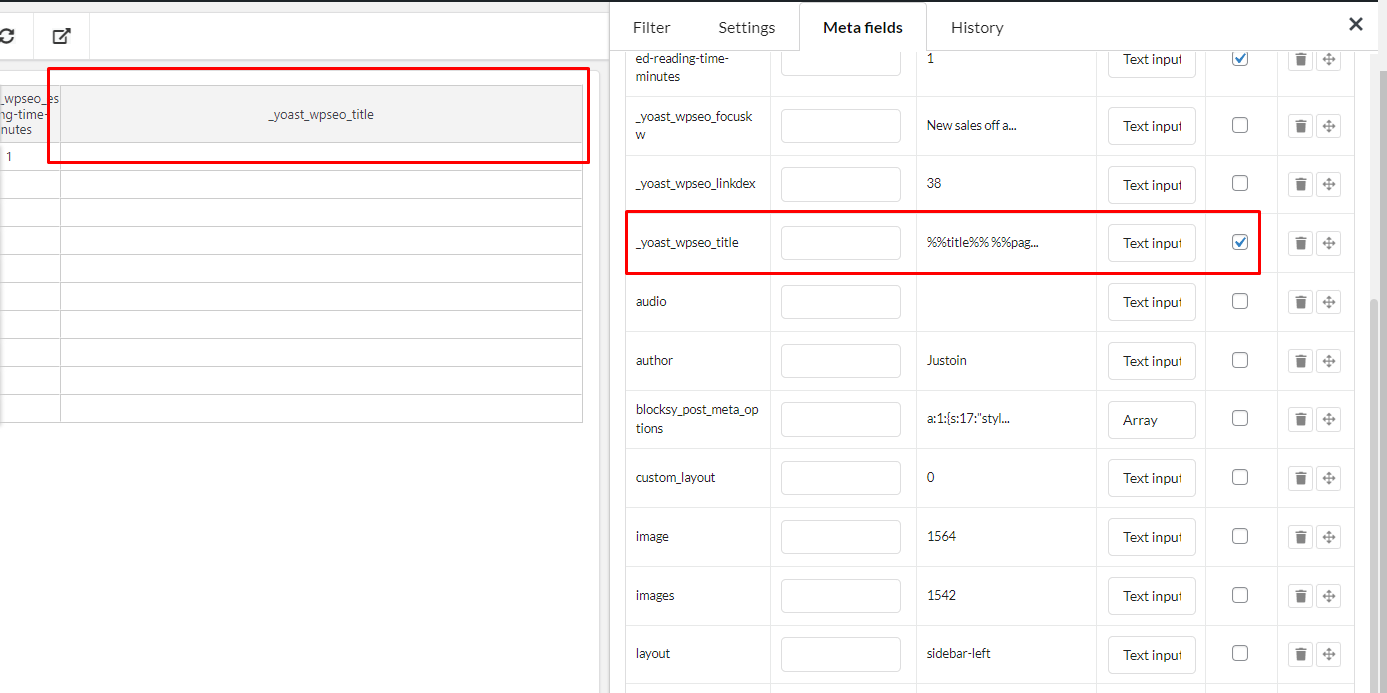The image size is (1387, 693).
Task: Click the title input for layout
Action: 841,654
